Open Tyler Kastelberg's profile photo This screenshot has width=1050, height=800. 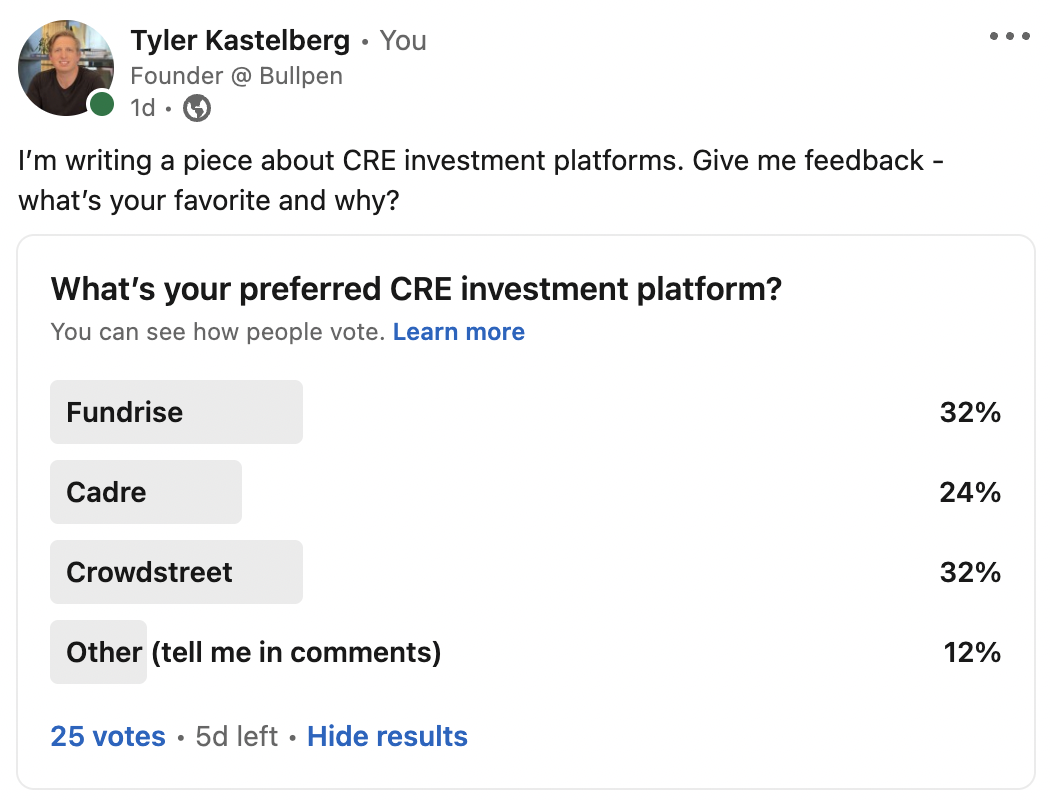(x=66, y=68)
